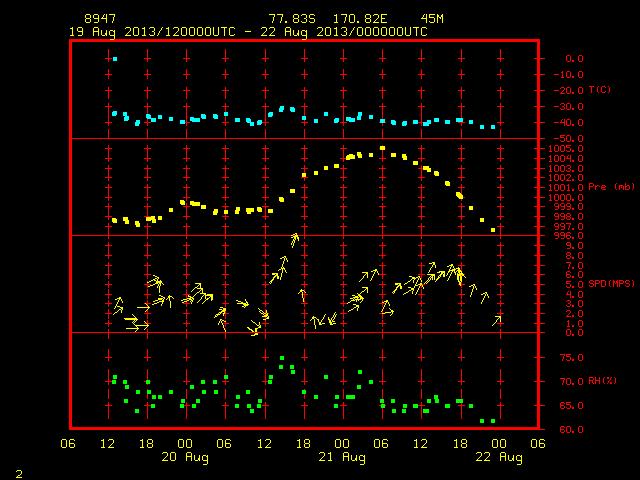640x480 pixels.
Task: Click the 77.83S latitude text
Action: 292,19
